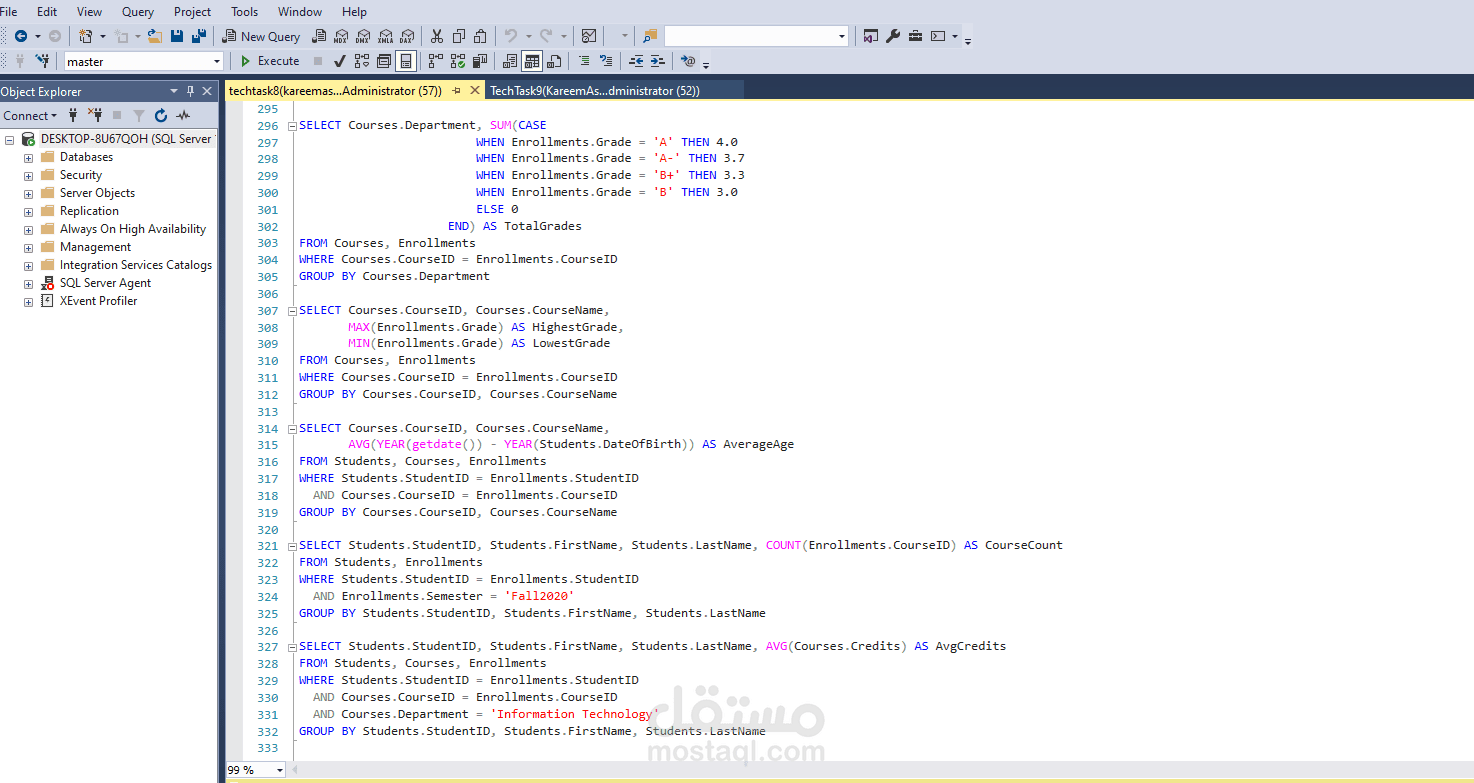Screen dimensions: 1474x783
Task: Toggle Include Client Statistics
Action: (x=479, y=61)
